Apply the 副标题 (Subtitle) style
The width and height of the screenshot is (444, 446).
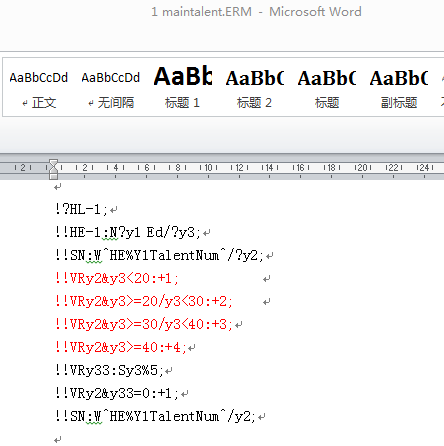point(399,88)
